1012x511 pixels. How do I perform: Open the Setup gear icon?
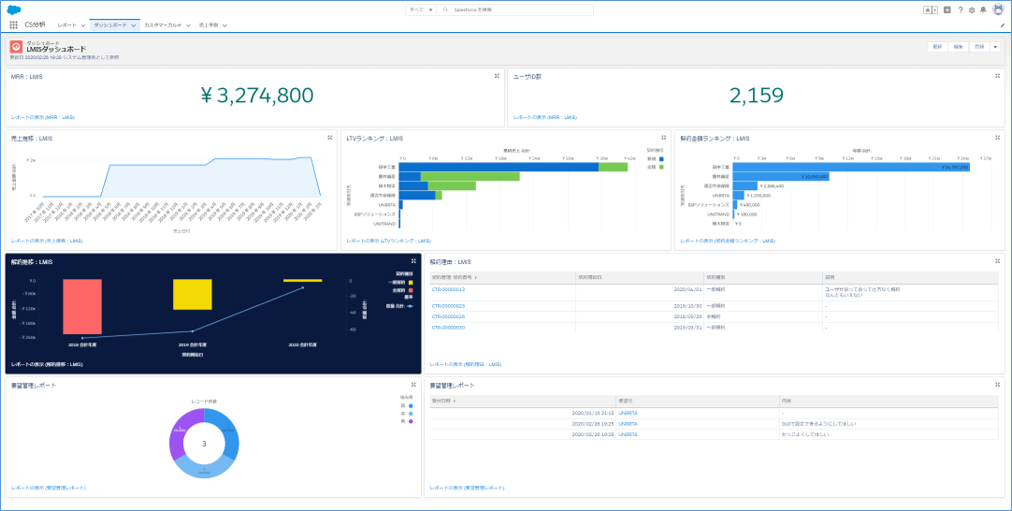point(972,10)
